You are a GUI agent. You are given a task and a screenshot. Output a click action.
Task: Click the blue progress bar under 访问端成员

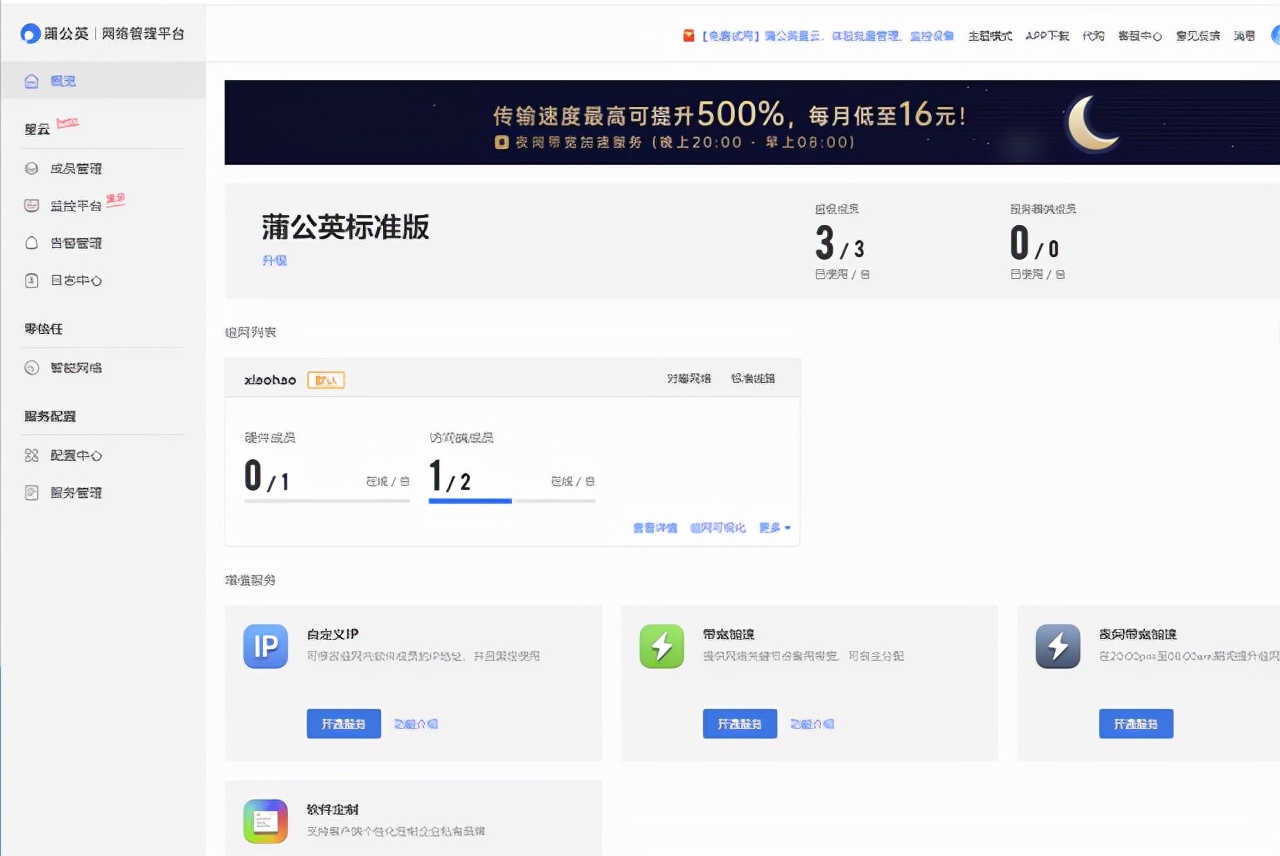point(468,503)
